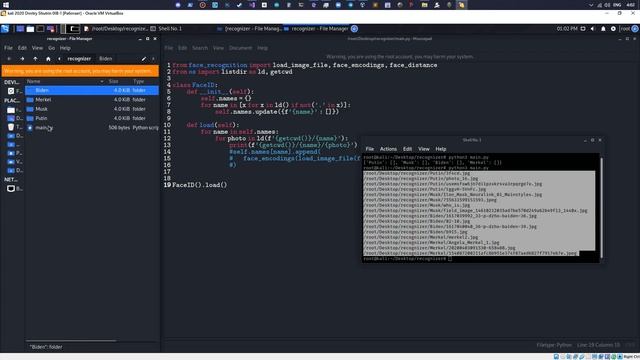The width and height of the screenshot is (640, 360).
Task: Switch to the highlighted recognizer - File Manager taskbar item
Action: pyautogui.click(x=316, y=29)
